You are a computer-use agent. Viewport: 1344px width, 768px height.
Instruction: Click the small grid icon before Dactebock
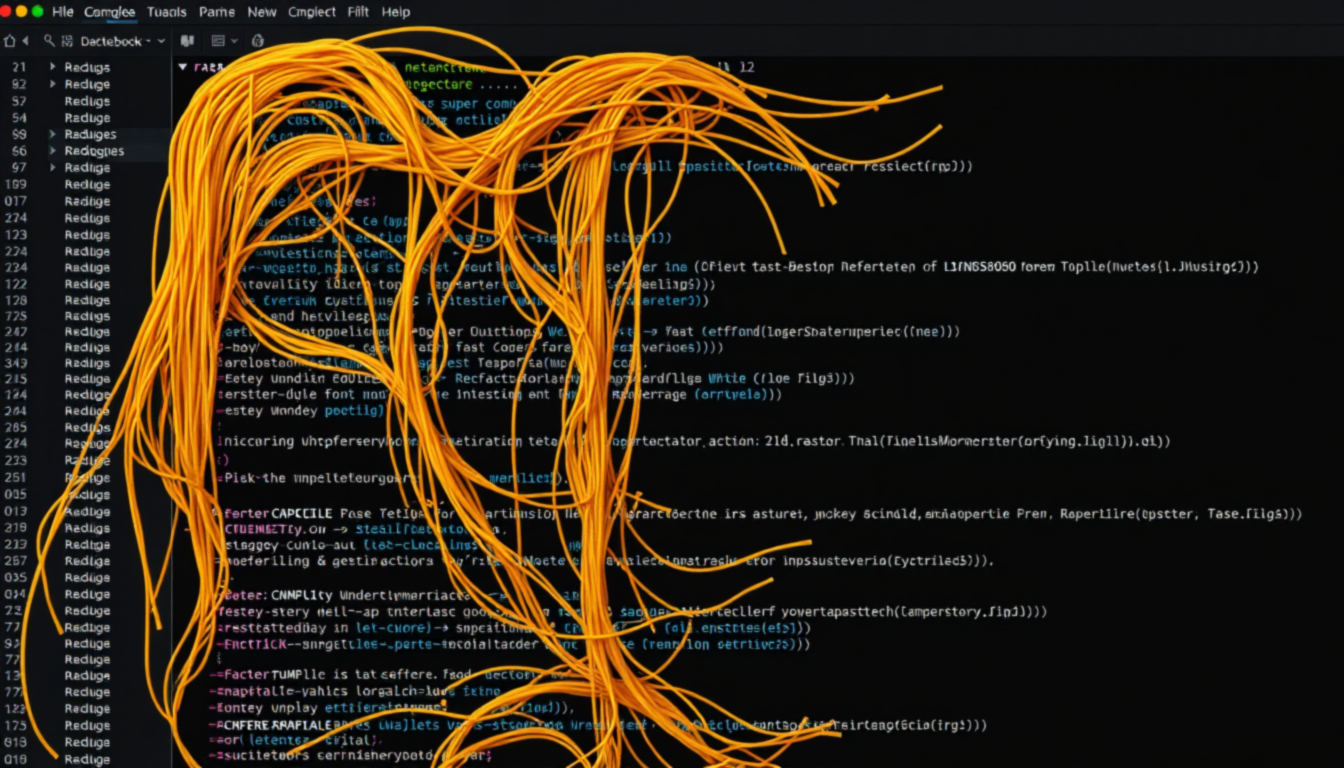(x=67, y=41)
